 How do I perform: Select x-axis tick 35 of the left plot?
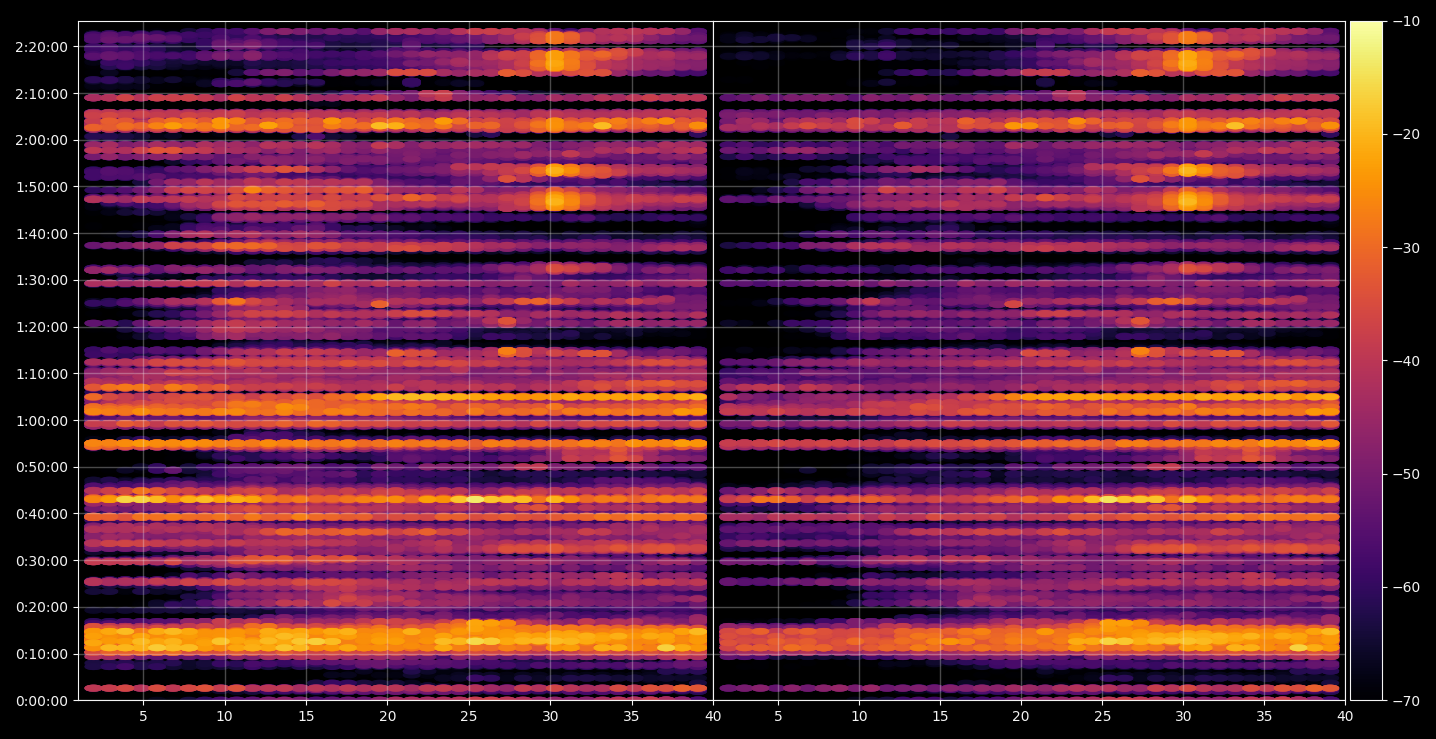tap(632, 716)
